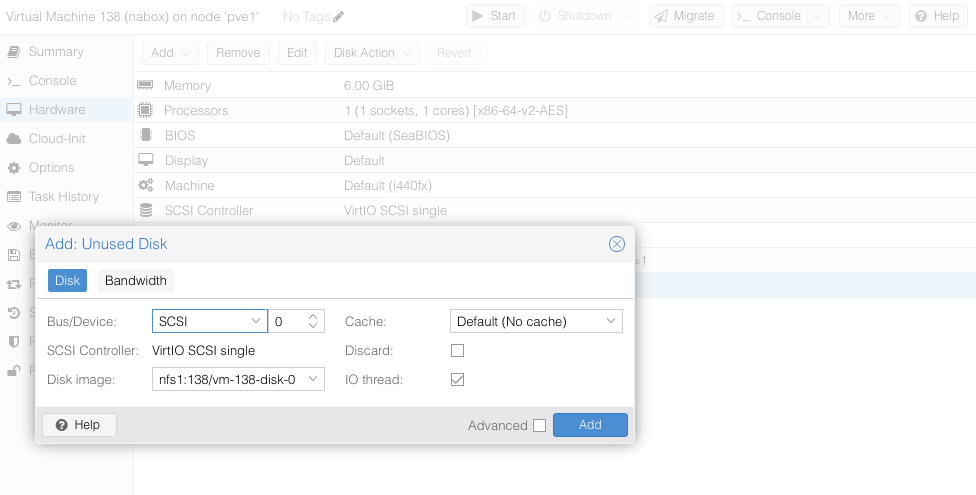Click the top-right Help button
The image size is (976, 495).
(x=938, y=16)
